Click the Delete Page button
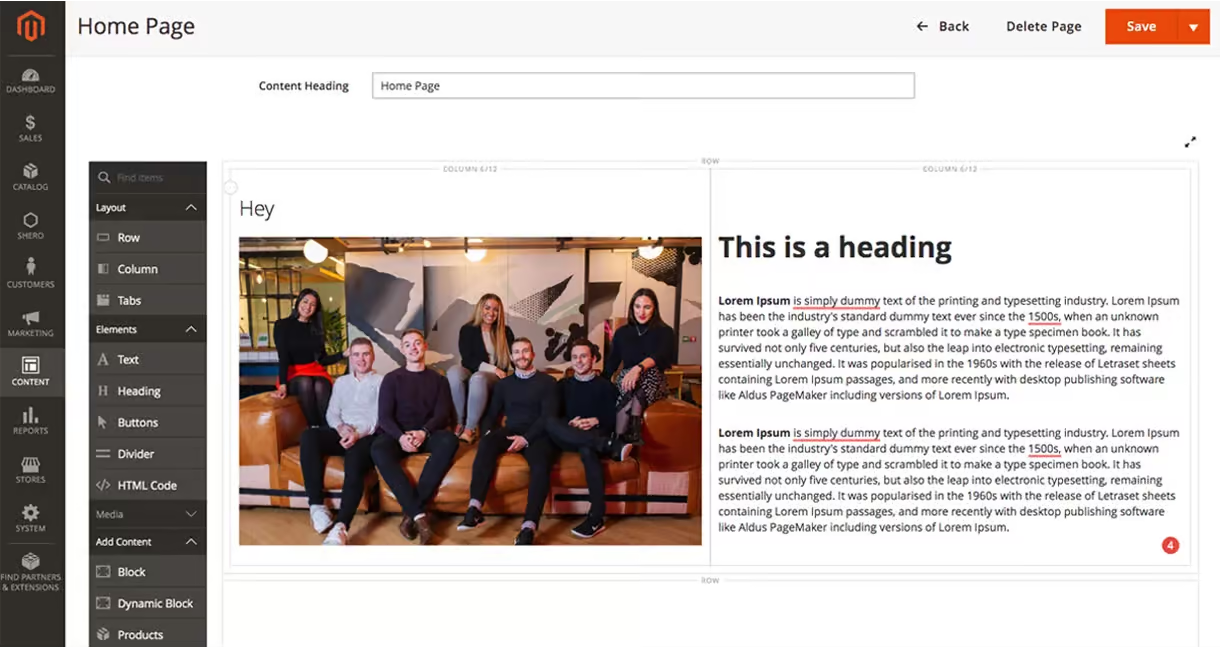The image size is (1220, 650). tap(1043, 27)
